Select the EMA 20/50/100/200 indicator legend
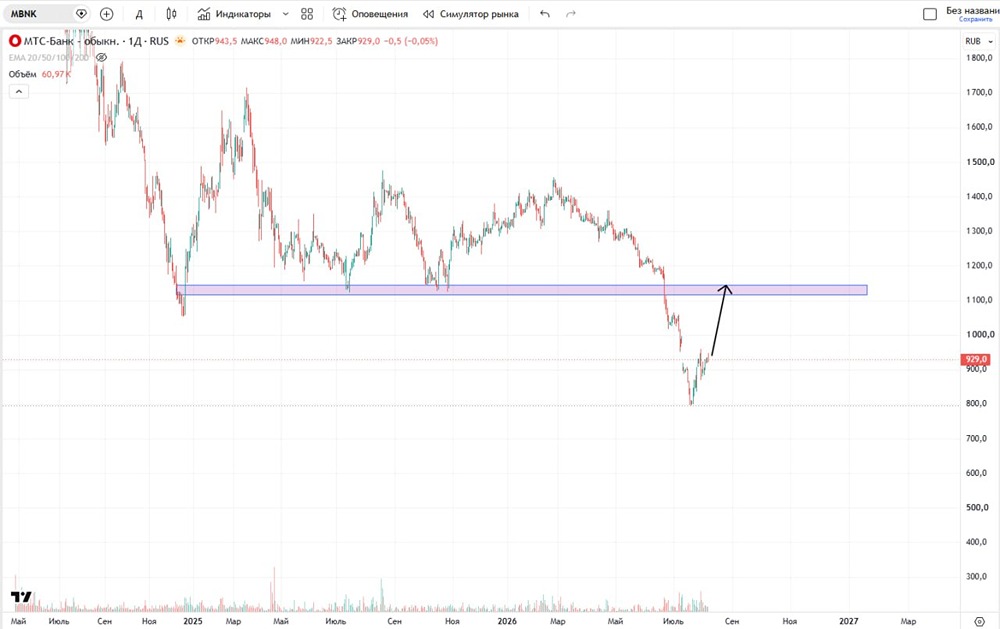The width and height of the screenshot is (1000, 629). [48, 57]
